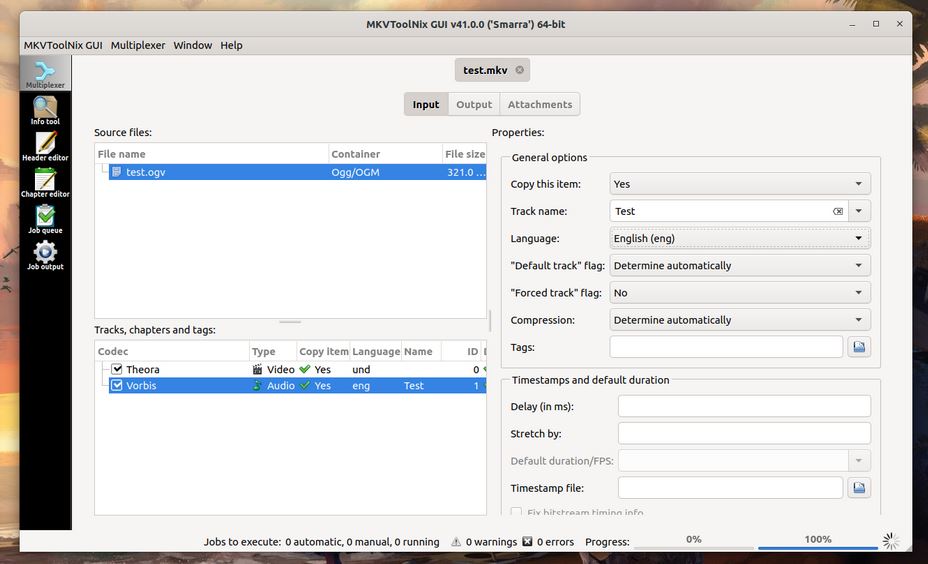Open the Job output view

pos(45,255)
